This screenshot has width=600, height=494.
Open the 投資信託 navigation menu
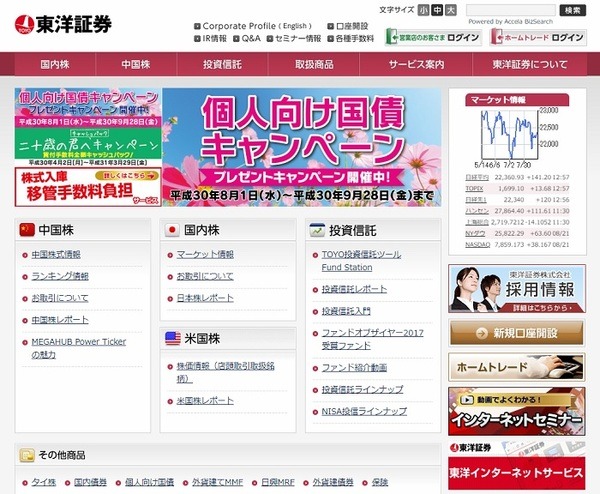click(222, 64)
